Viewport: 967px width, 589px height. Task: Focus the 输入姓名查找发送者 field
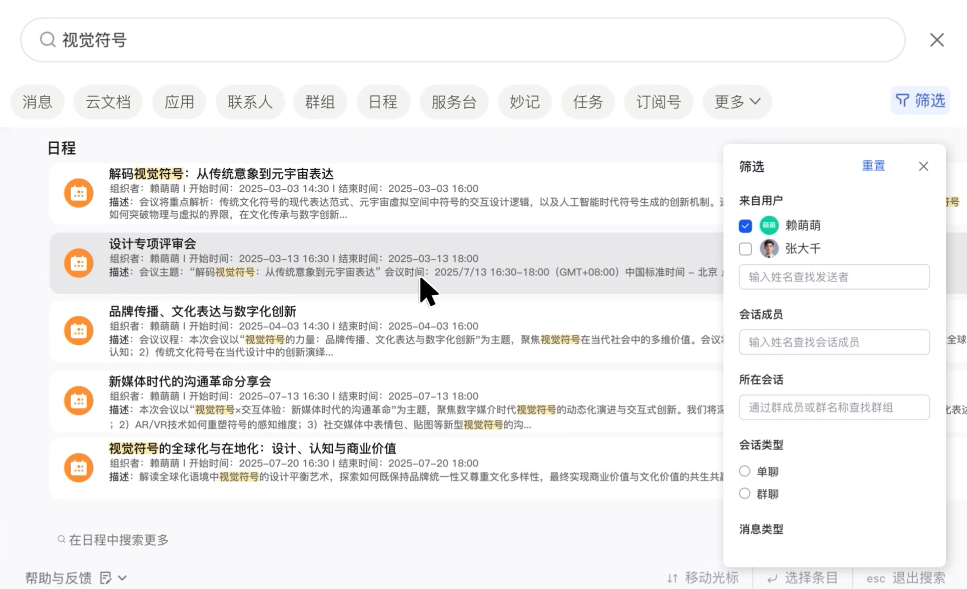(834, 277)
